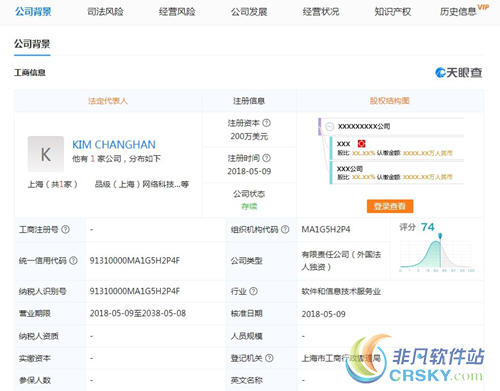Open 品极(上海)网络科技 company link

click(x=142, y=184)
